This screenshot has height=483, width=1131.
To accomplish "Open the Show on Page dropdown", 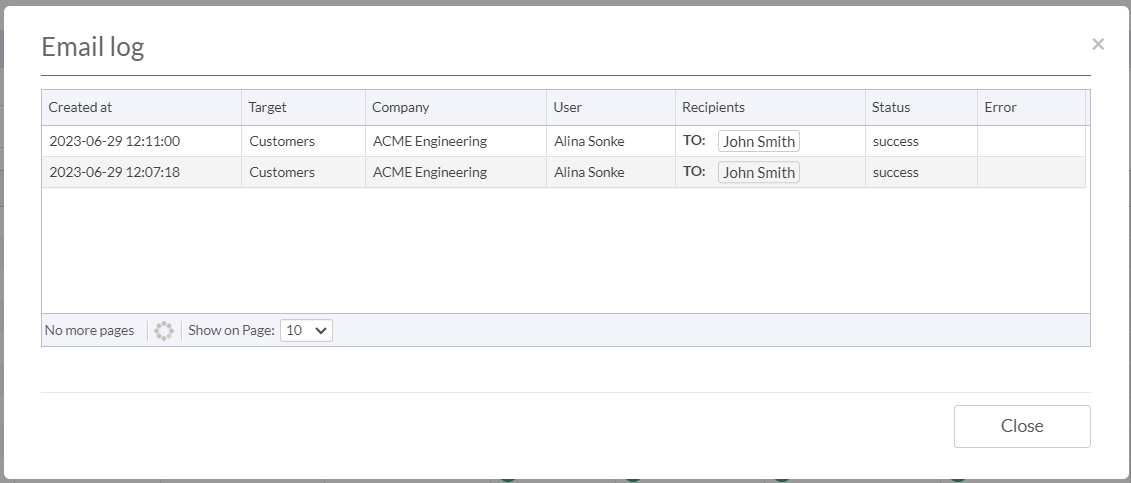I will point(306,330).
